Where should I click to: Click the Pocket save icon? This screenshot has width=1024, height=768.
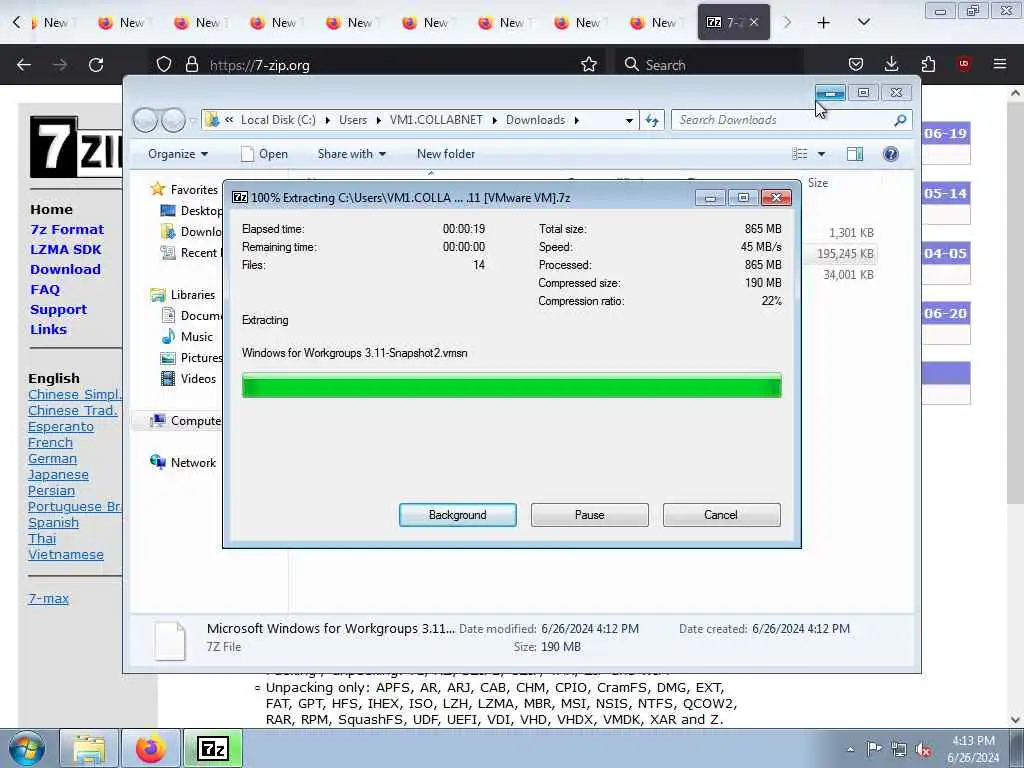(856, 64)
